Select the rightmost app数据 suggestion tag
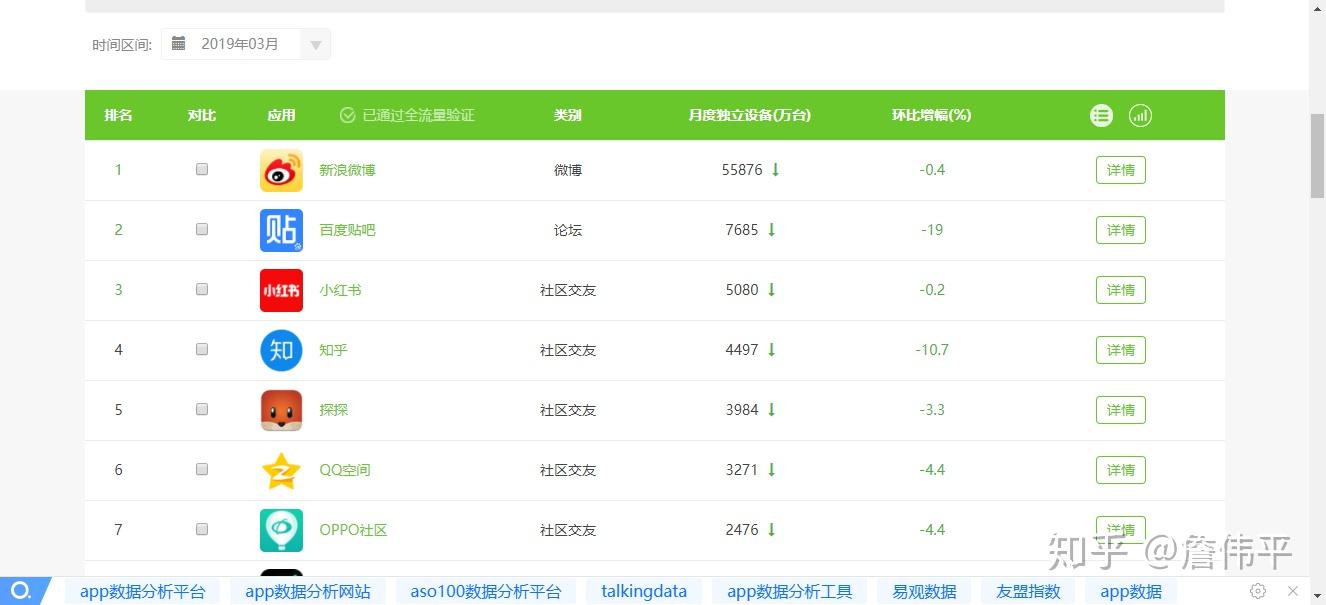The height and width of the screenshot is (605, 1326). coord(1131,591)
